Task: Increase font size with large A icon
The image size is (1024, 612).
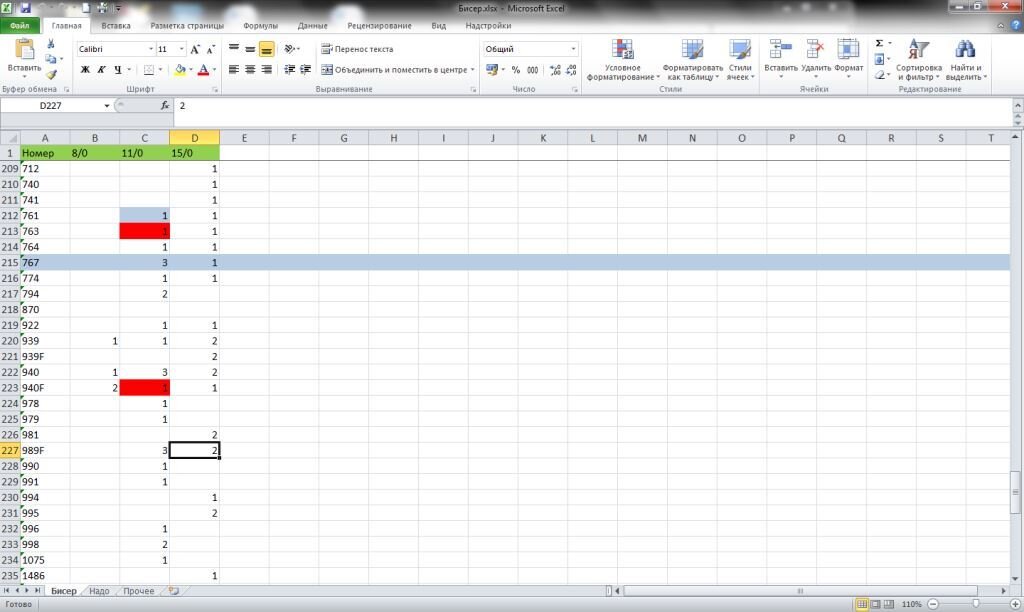Action: [195, 49]
